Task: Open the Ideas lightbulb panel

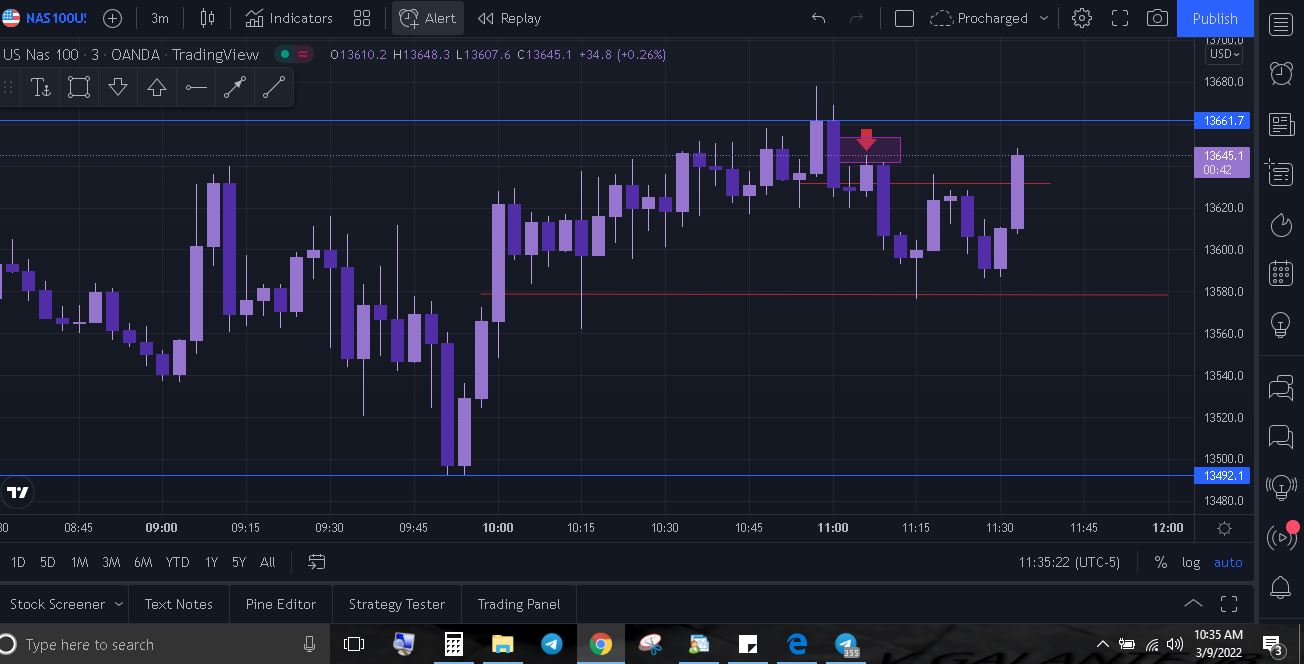Action: click(1281, 325)
